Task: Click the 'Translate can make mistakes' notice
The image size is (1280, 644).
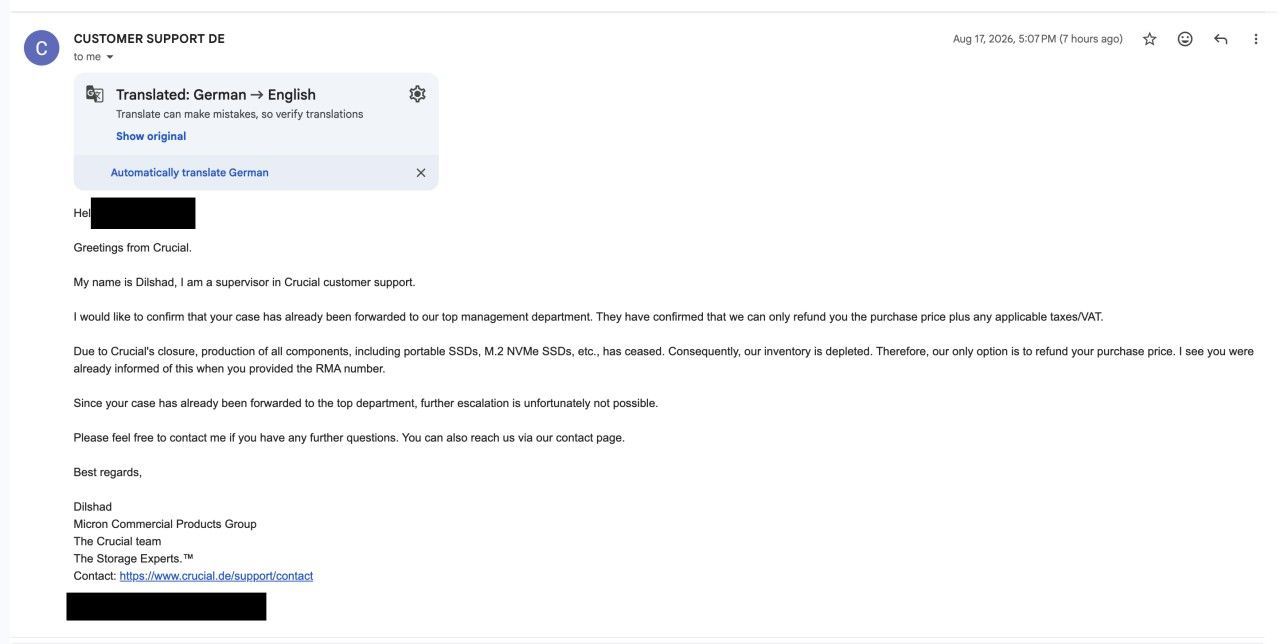Action: [240, 114]
